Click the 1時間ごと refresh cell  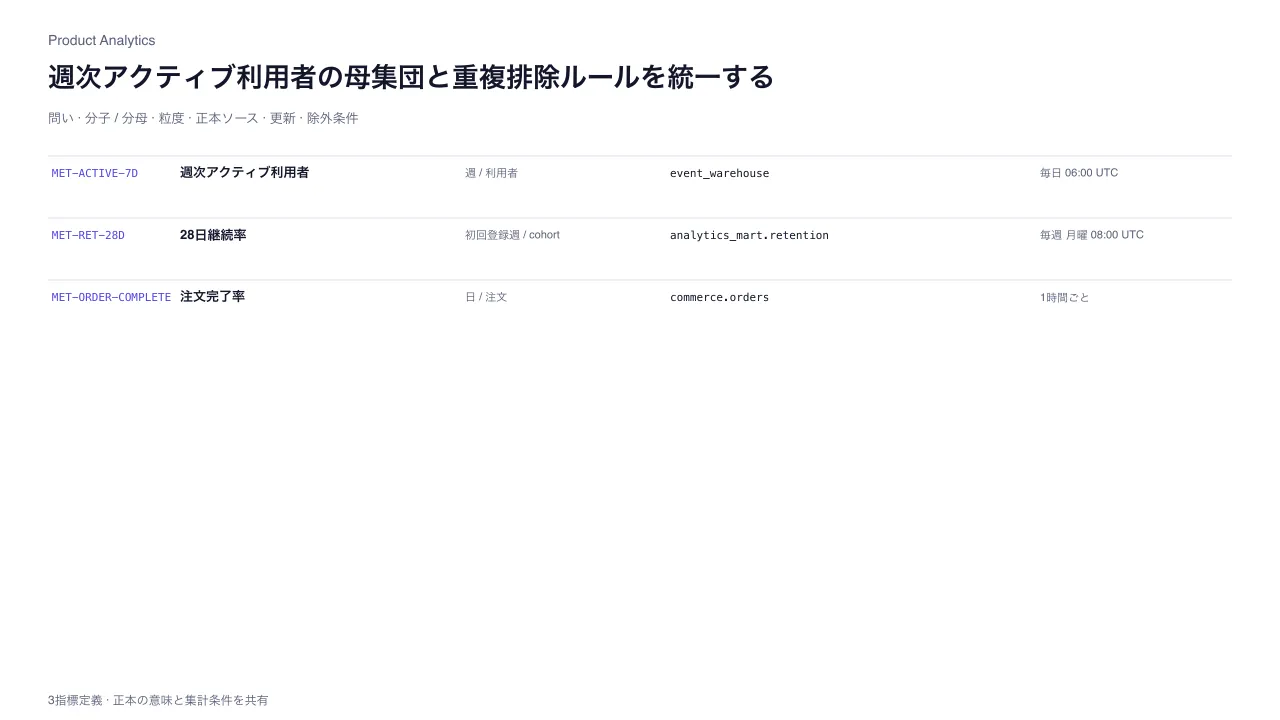[x=1065, y=297]
